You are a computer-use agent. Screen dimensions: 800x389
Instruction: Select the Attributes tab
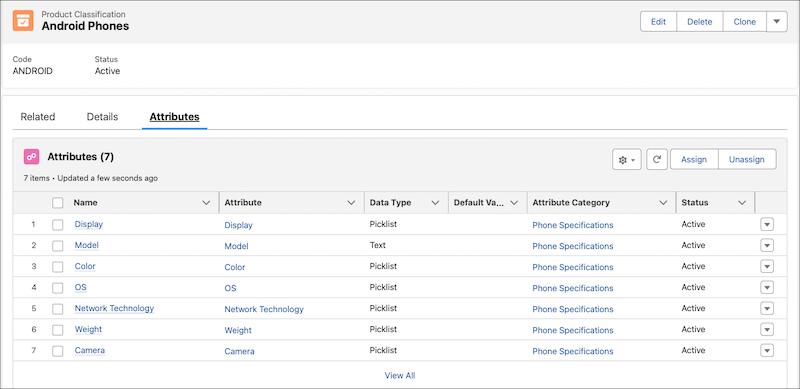pos(174,117)
